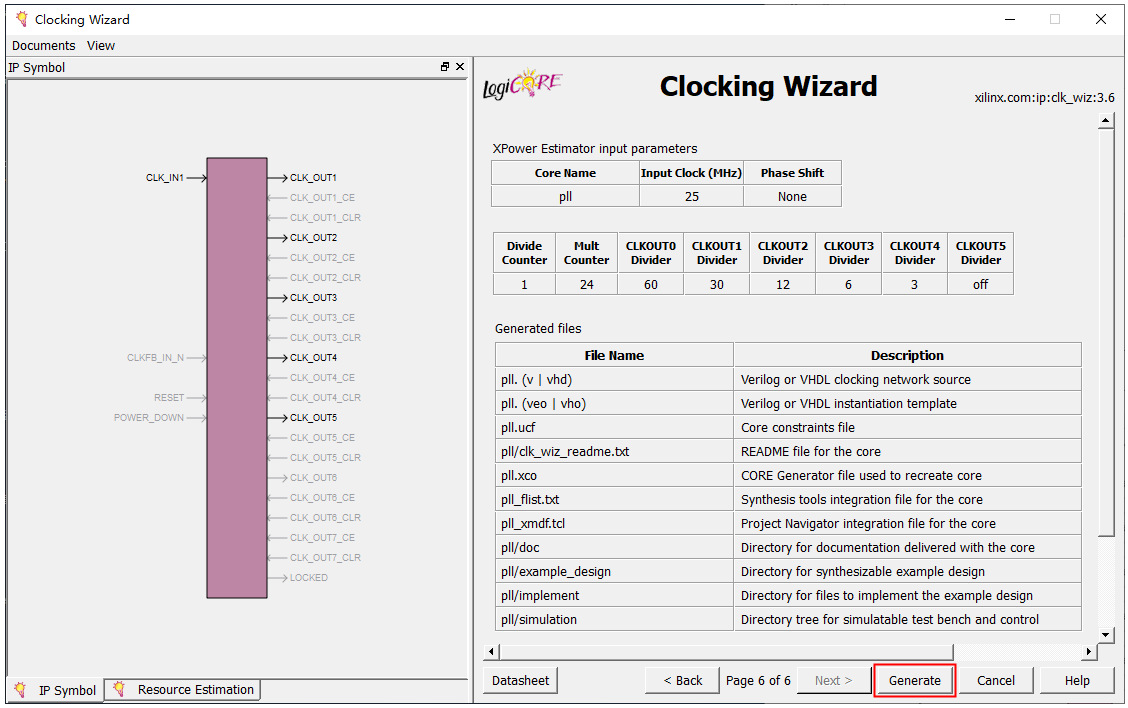Click the lightbulb icon on Resource Estimation tab
1128x708 pixels.
pyautogui.click(x=120, y=689)
